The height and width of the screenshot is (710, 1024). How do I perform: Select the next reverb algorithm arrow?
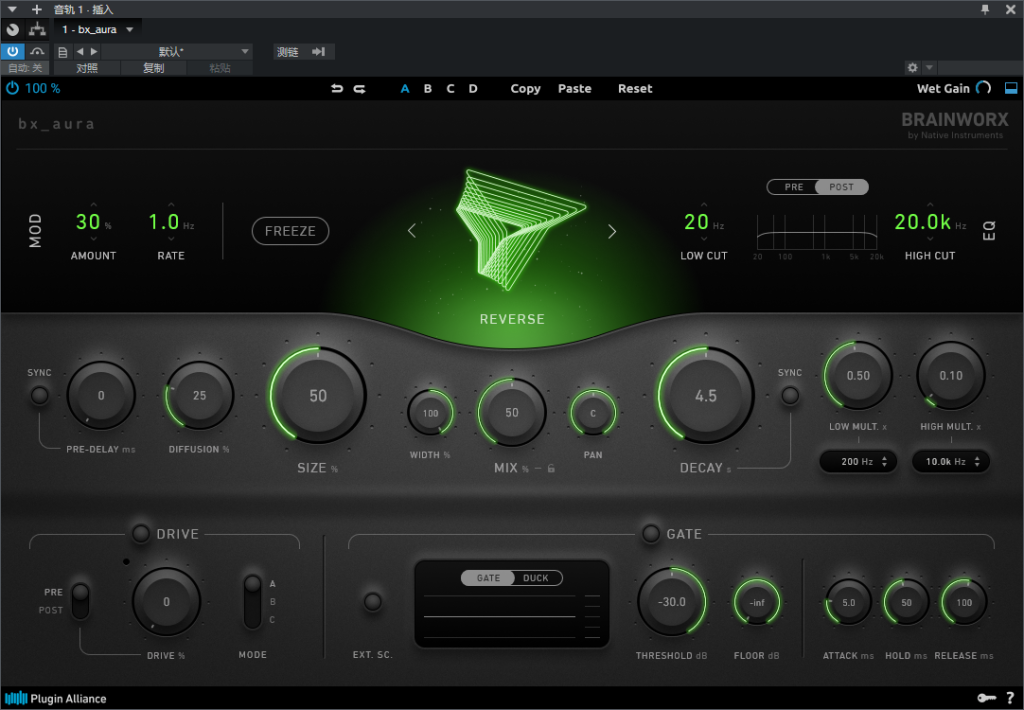(612, 231)
